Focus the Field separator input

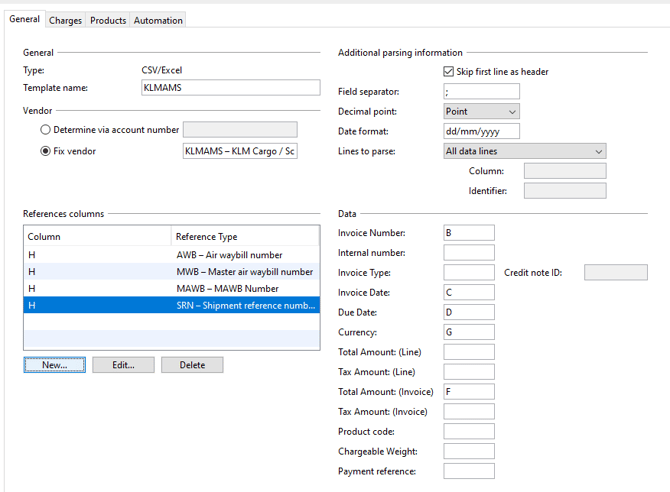pyautogui.click(x=481, y=92)
